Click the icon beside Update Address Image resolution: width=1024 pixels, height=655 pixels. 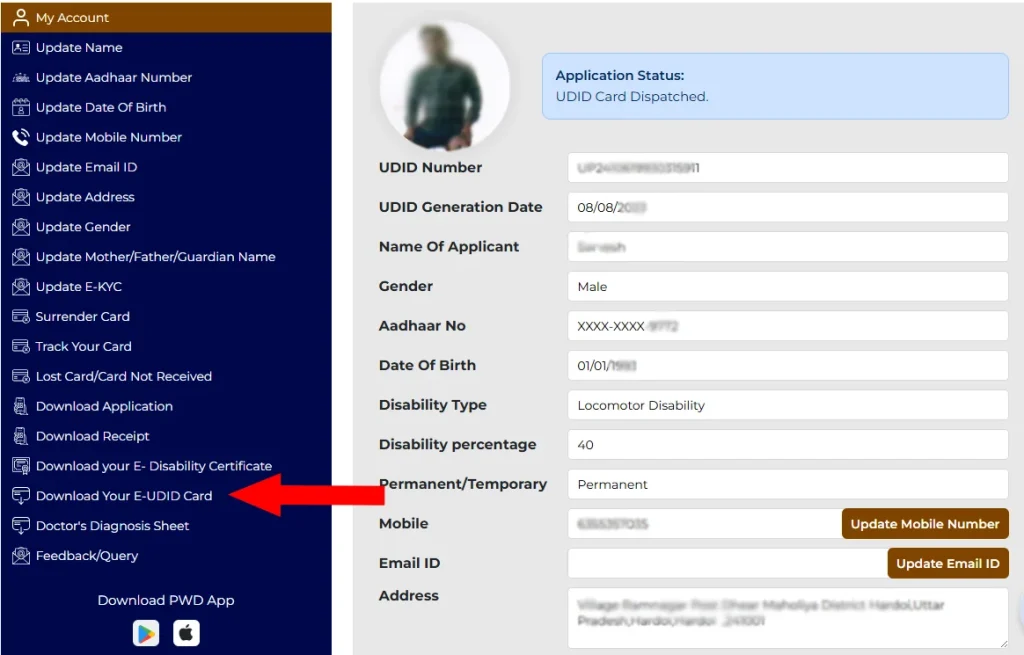tap(21, 197)
